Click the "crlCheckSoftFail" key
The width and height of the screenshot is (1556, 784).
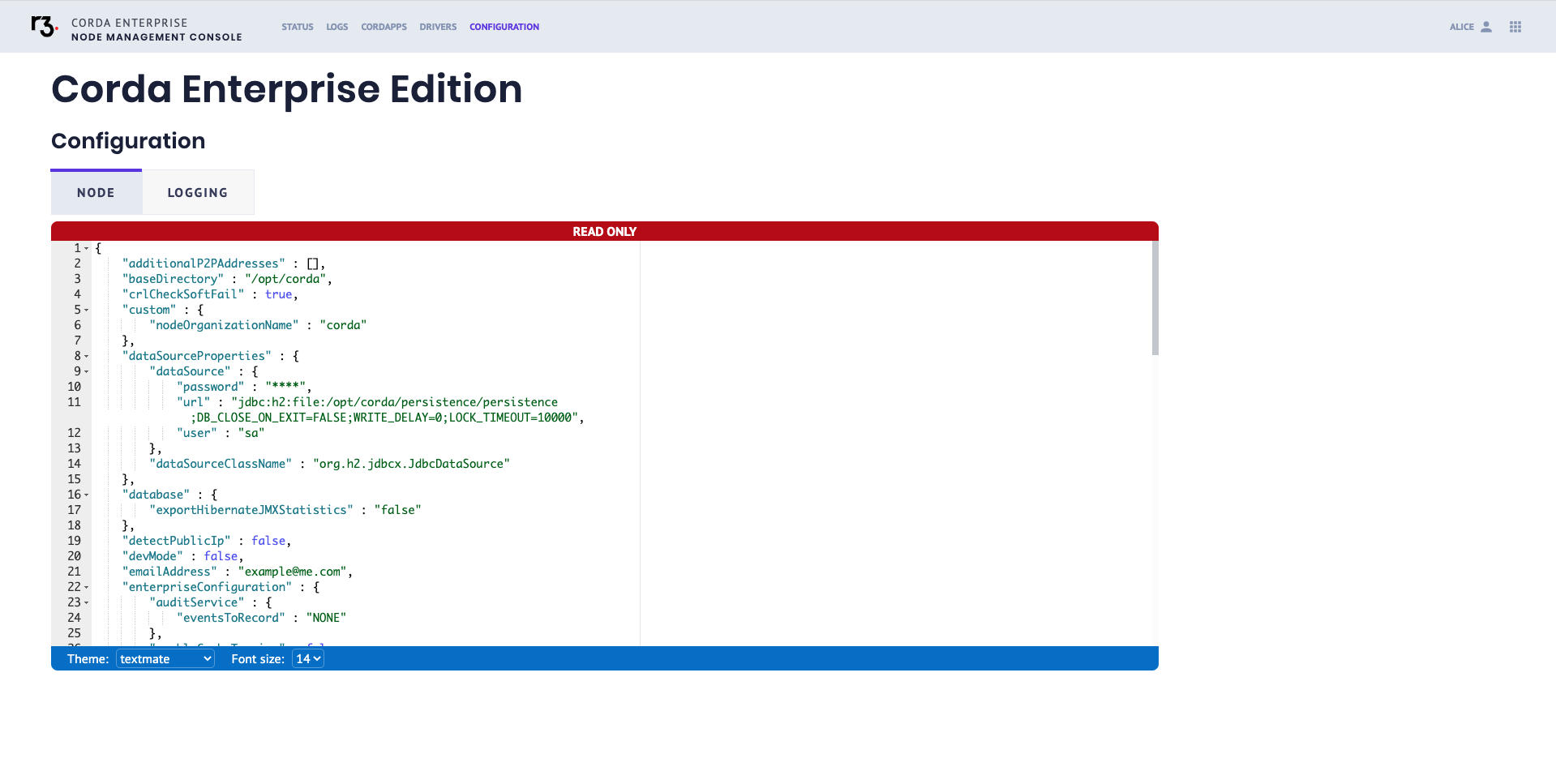183,294
